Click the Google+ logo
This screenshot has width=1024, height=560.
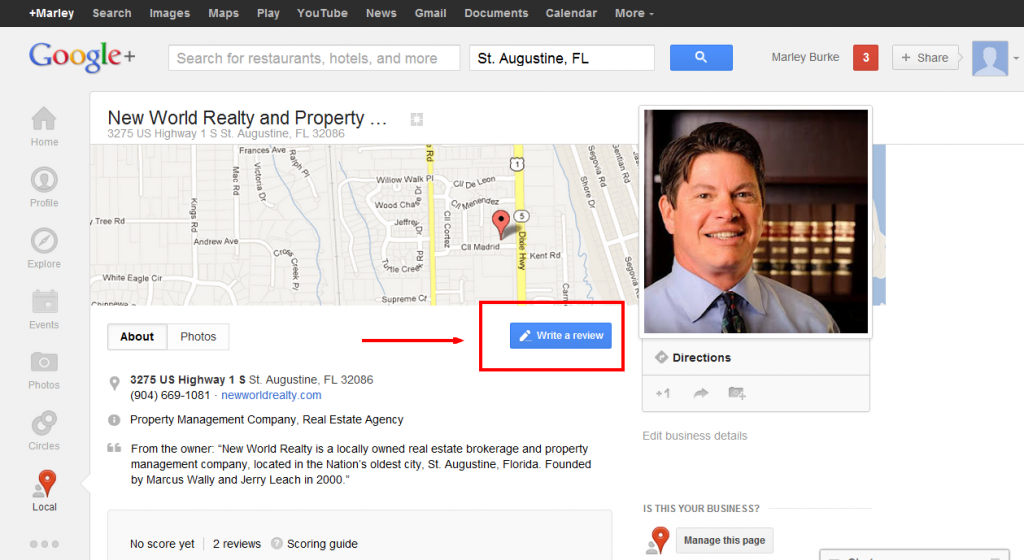82,57
